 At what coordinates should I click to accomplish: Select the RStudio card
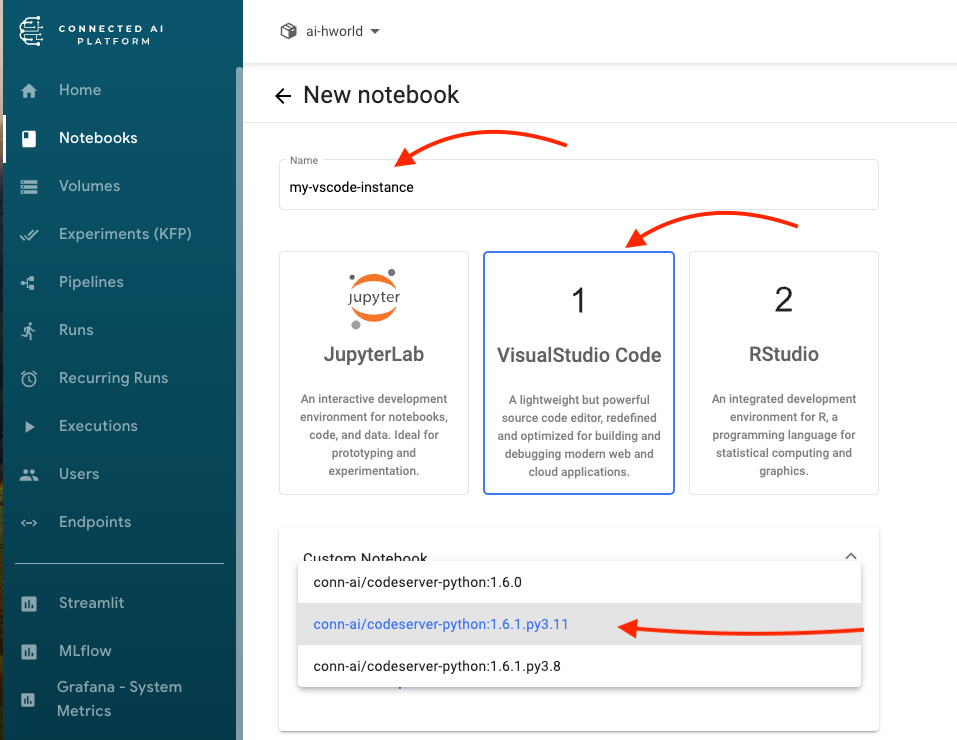784,372
